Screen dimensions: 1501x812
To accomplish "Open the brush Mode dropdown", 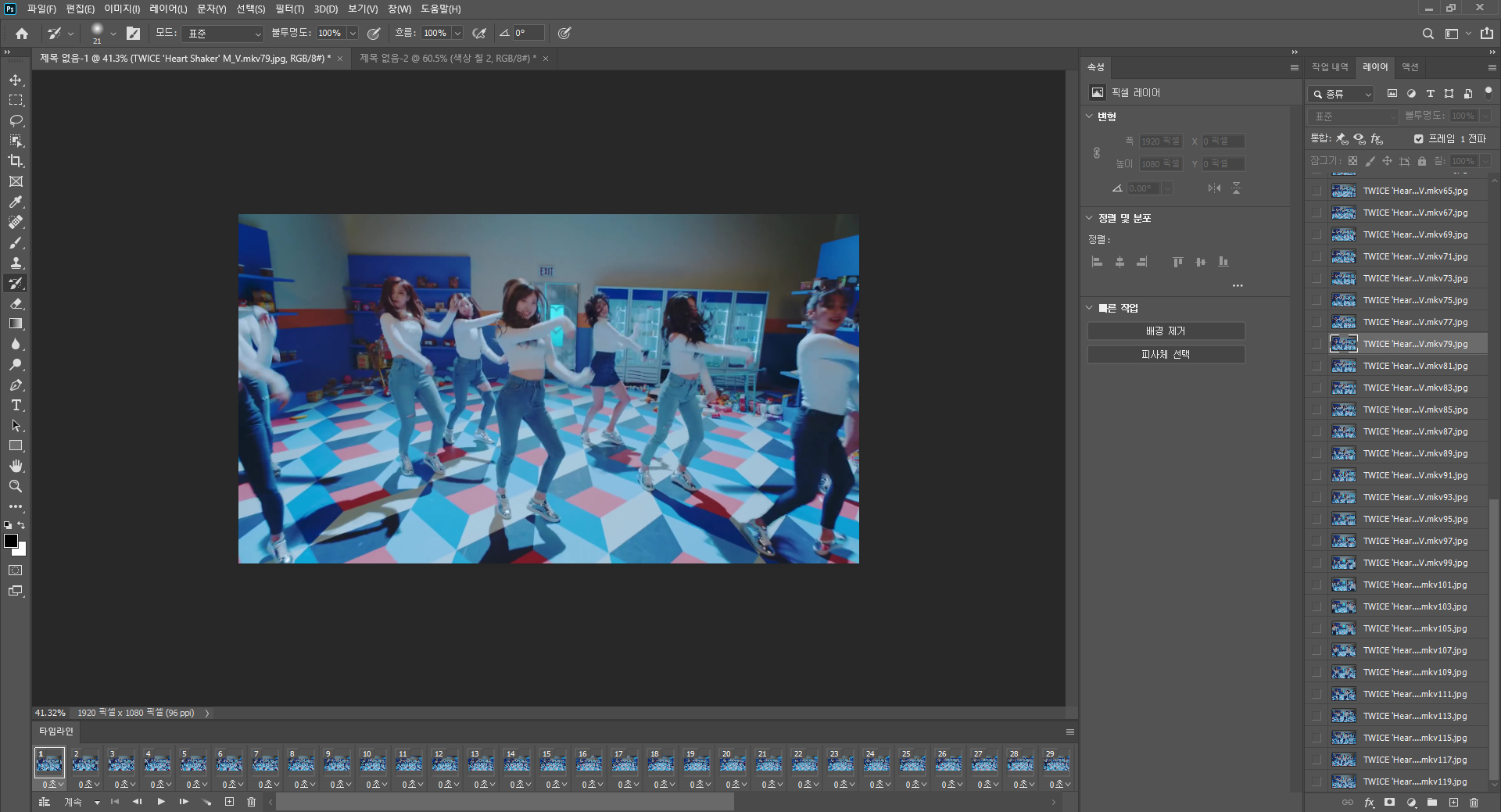I will 223,34.
